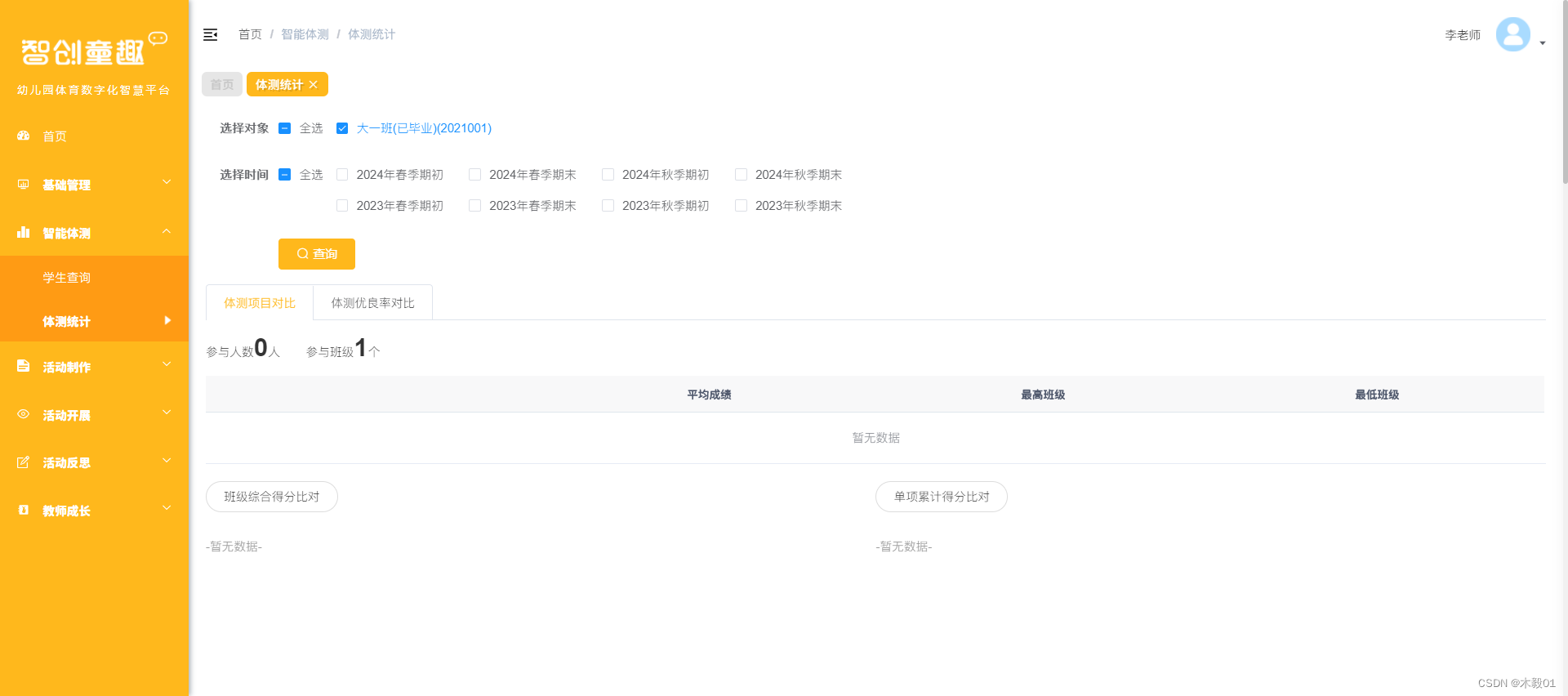
Task: Expand the 基础管理 menu chevron
Action: pyautogui.click(x=167, y=181)
